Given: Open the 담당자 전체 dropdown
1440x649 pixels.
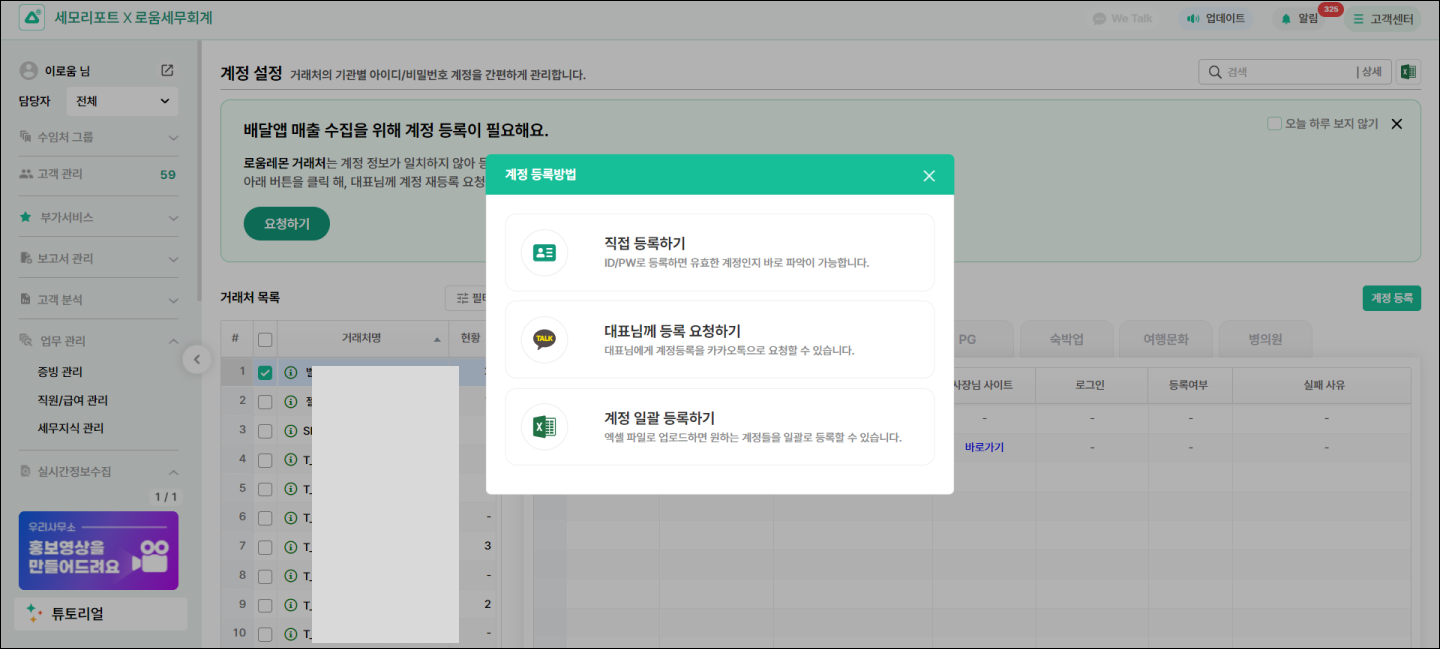Looking at the screenshot, I should point(122,101).
